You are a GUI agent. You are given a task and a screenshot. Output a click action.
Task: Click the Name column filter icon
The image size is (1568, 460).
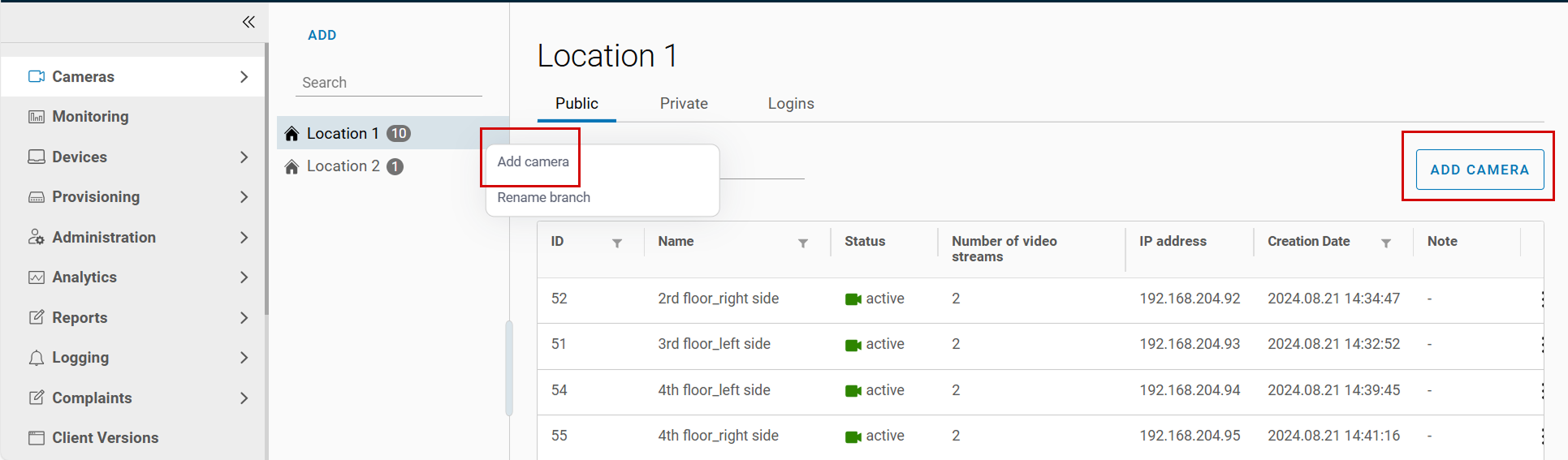pos(802,243)
